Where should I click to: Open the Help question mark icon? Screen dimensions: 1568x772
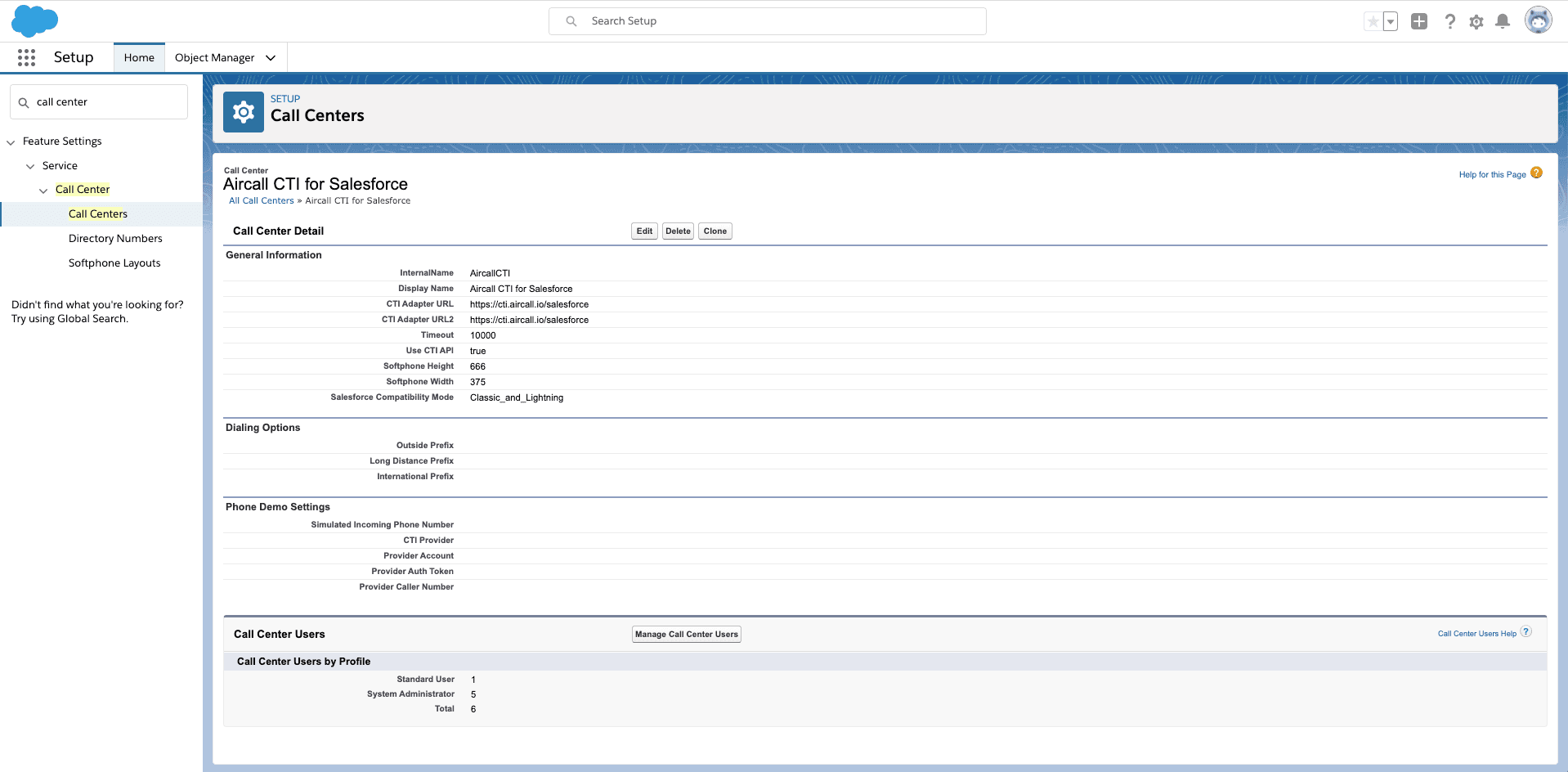coord(1449,22)
